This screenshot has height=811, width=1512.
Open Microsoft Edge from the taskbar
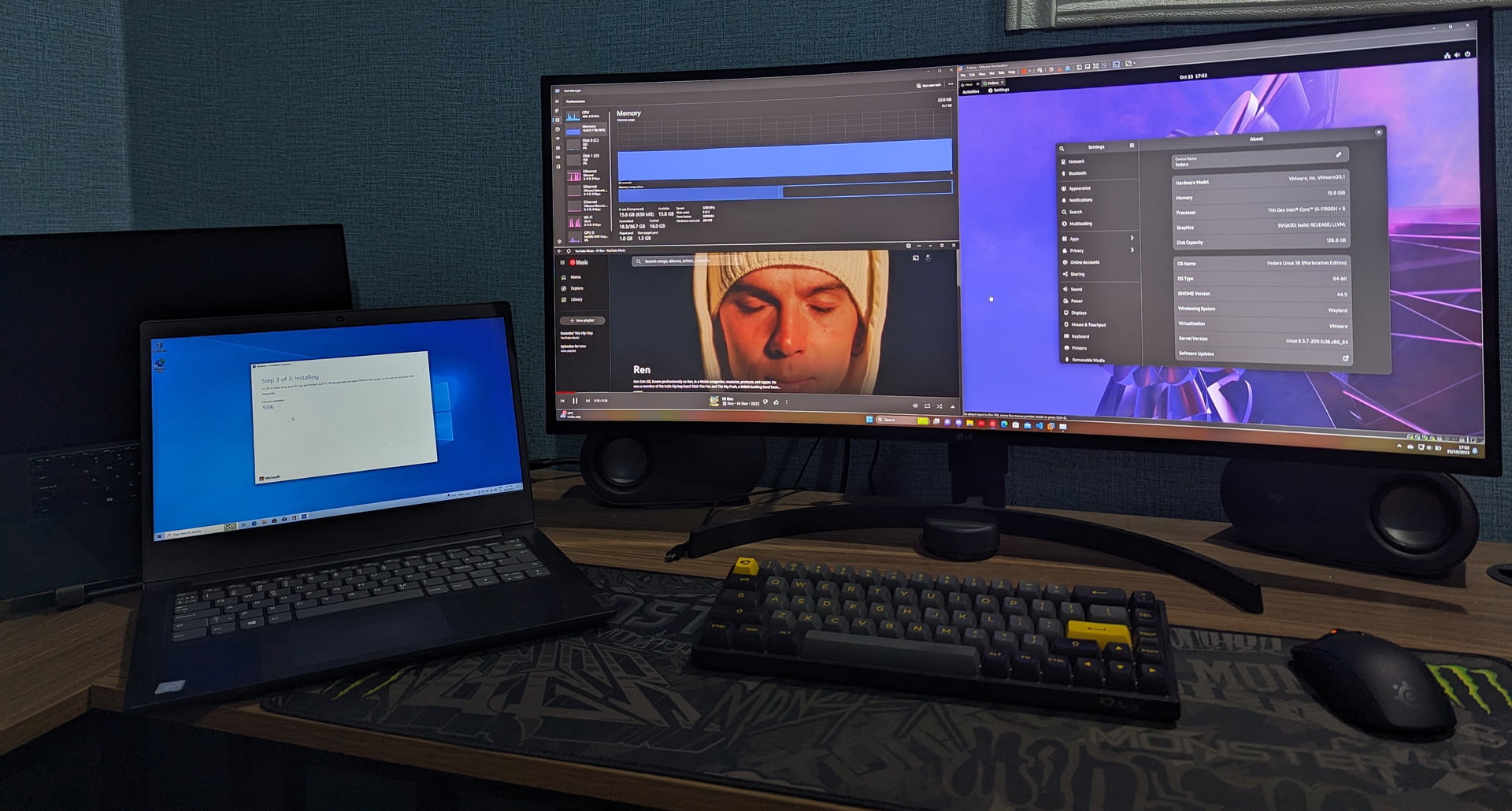pos(1004,424)
